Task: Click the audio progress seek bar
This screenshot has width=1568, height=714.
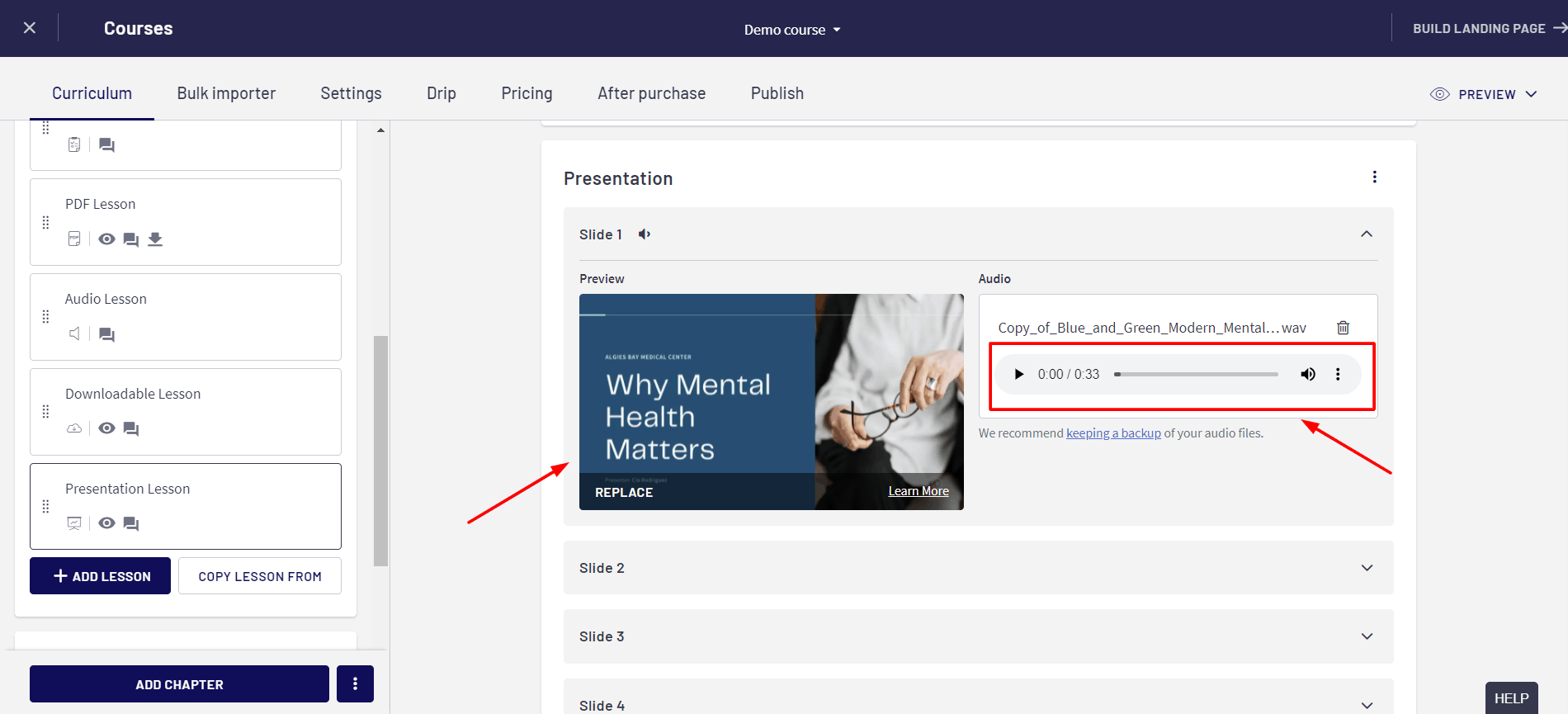Action: click(1196, 375)
